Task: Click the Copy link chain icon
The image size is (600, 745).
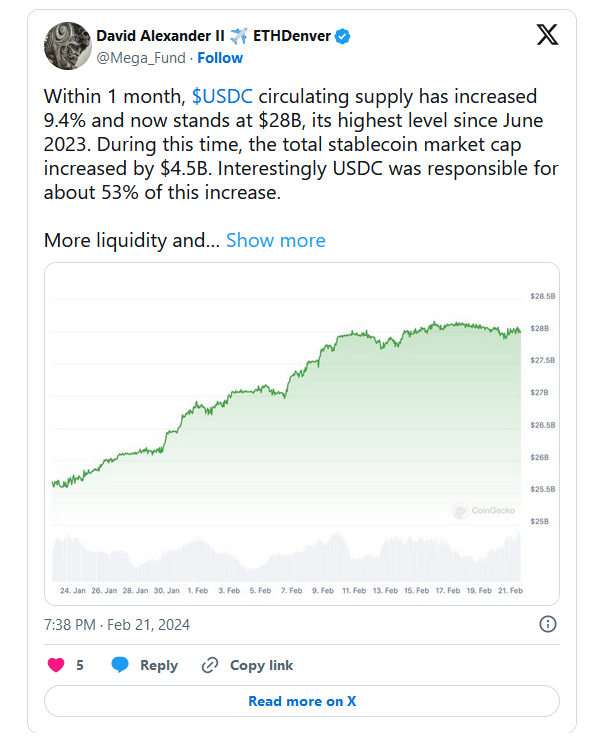Action: [x=210, y=665]
